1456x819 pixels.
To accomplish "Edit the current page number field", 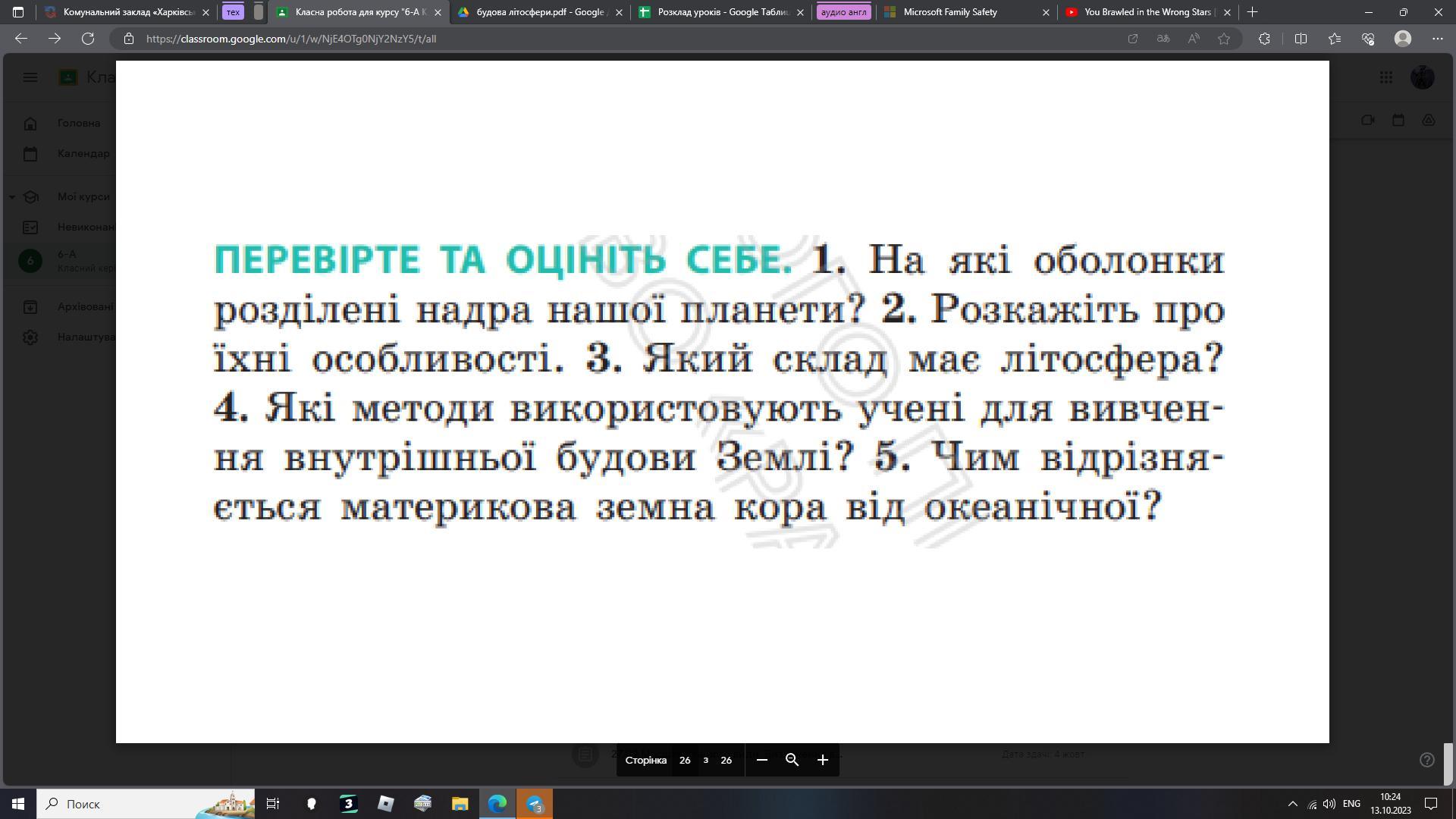I will pos(685,760).
